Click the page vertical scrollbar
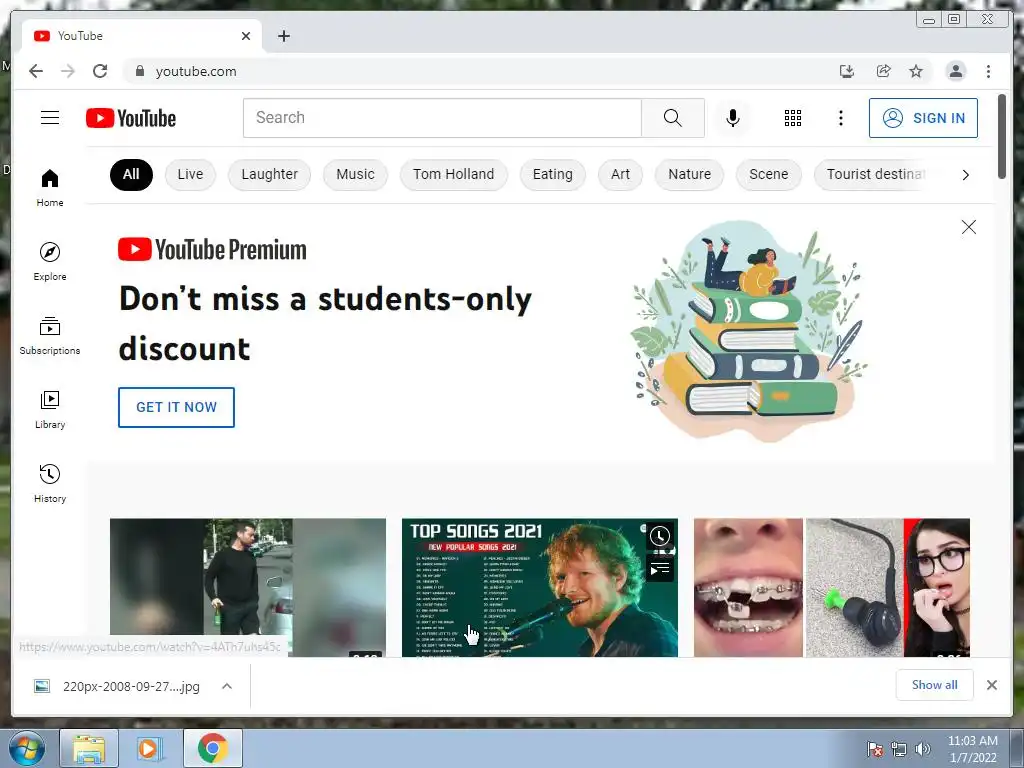 (x=1002, y=136)
